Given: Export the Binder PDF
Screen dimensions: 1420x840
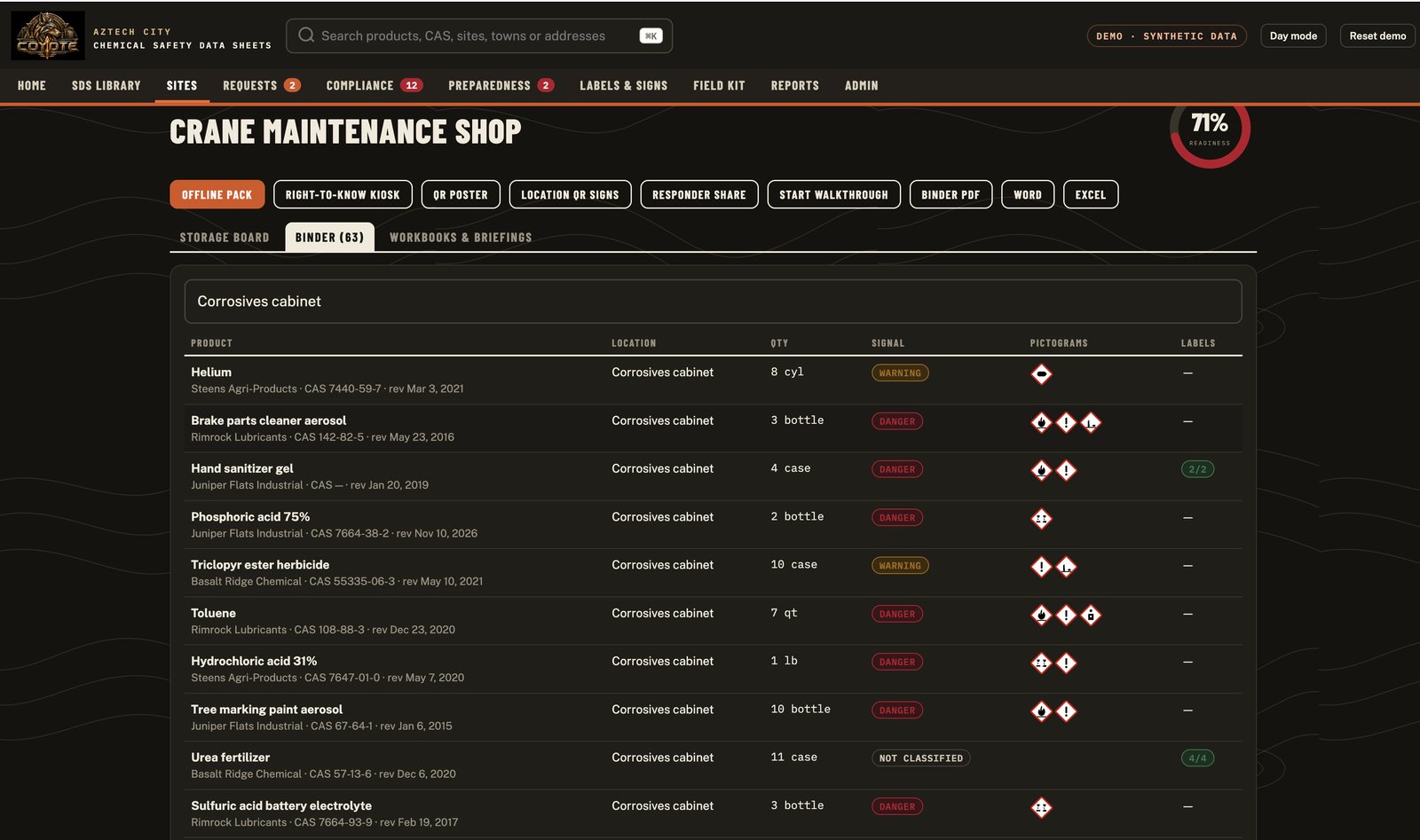Looking at the screenshot, I should tap(951, 194).
